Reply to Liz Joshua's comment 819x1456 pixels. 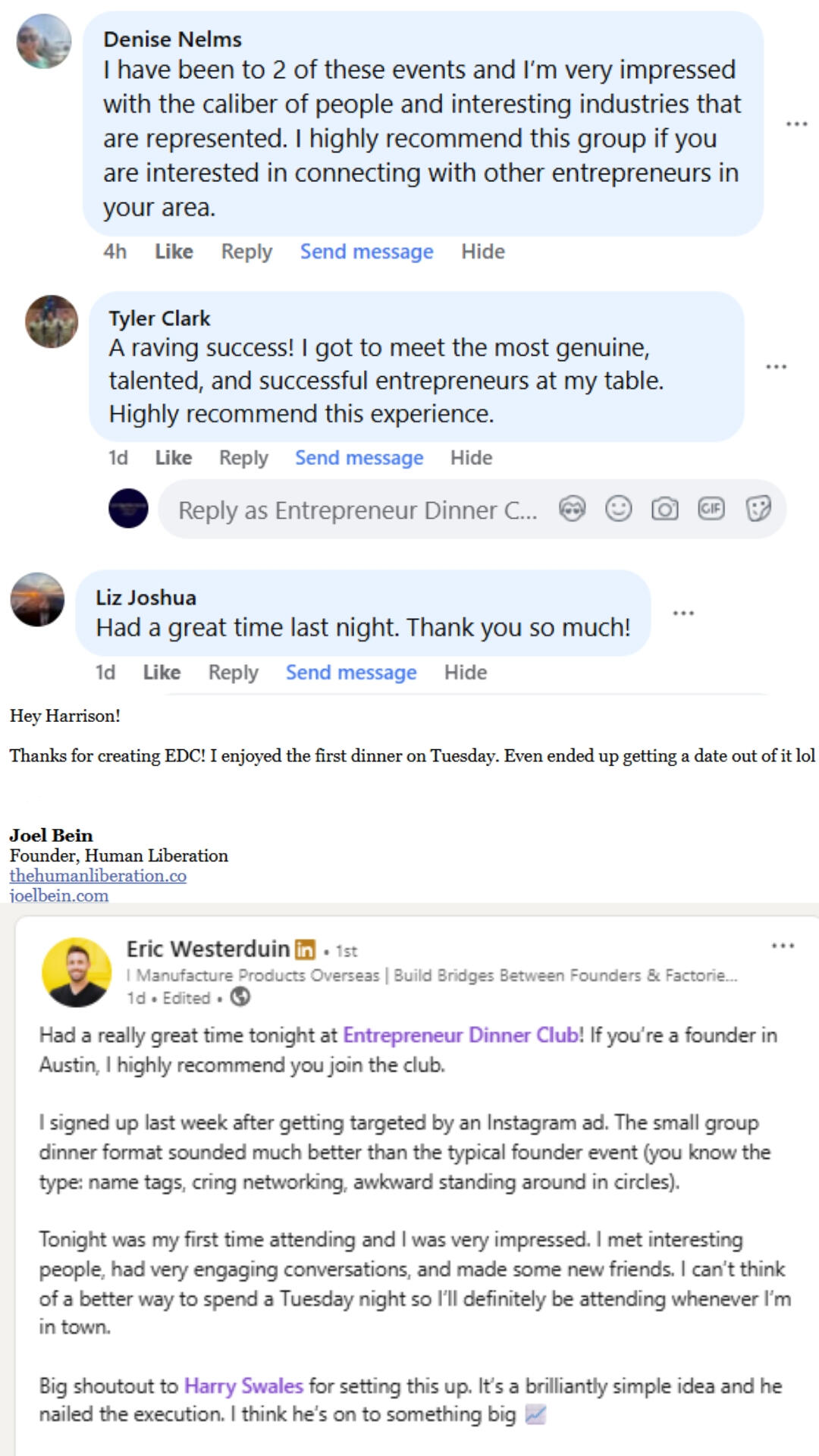pyautogui.click(x=233, y=673)
